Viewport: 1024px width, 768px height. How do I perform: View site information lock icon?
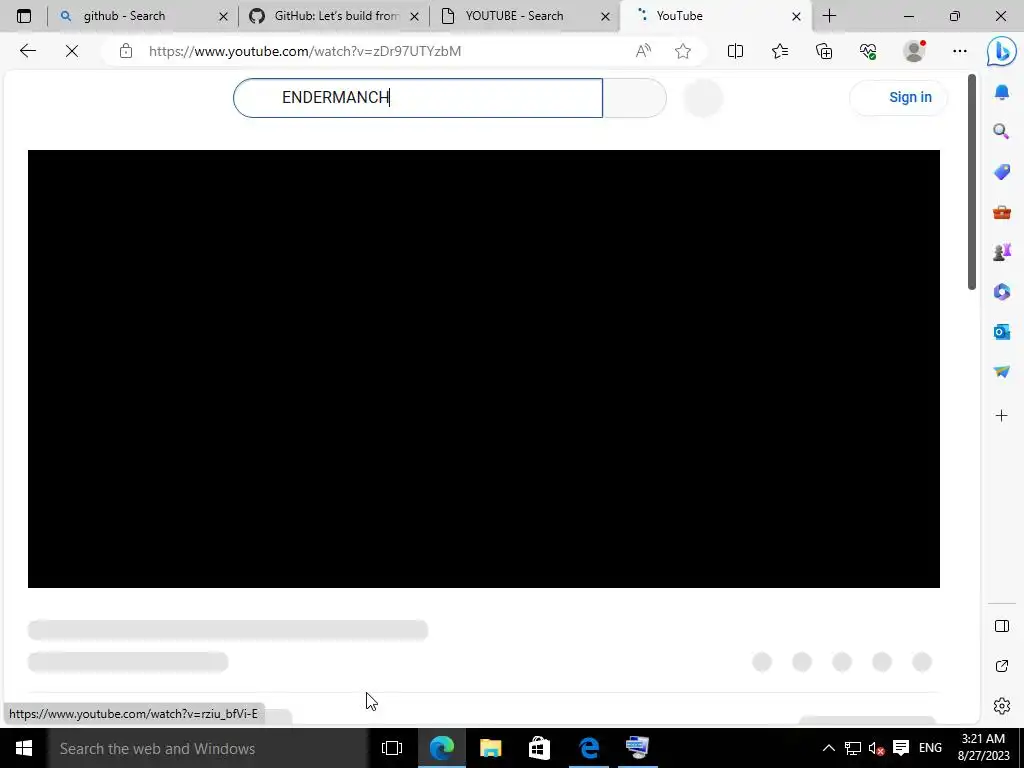tap(126, 51)
